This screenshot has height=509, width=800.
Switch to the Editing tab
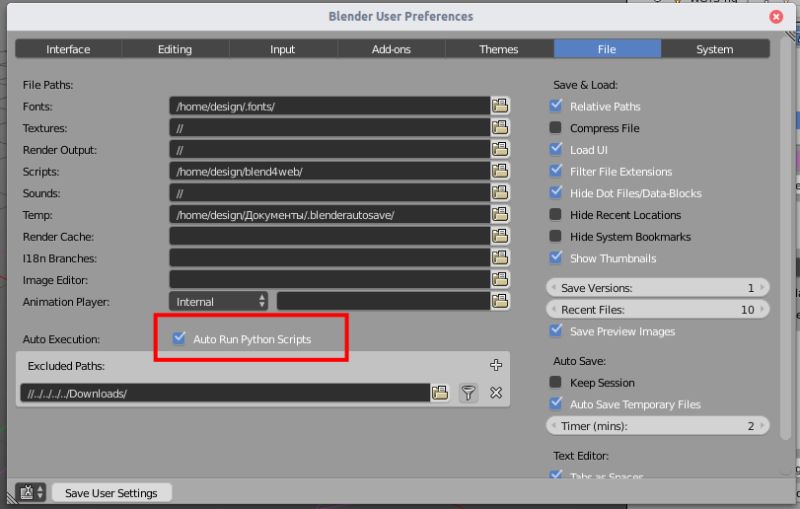click(175, 49)
